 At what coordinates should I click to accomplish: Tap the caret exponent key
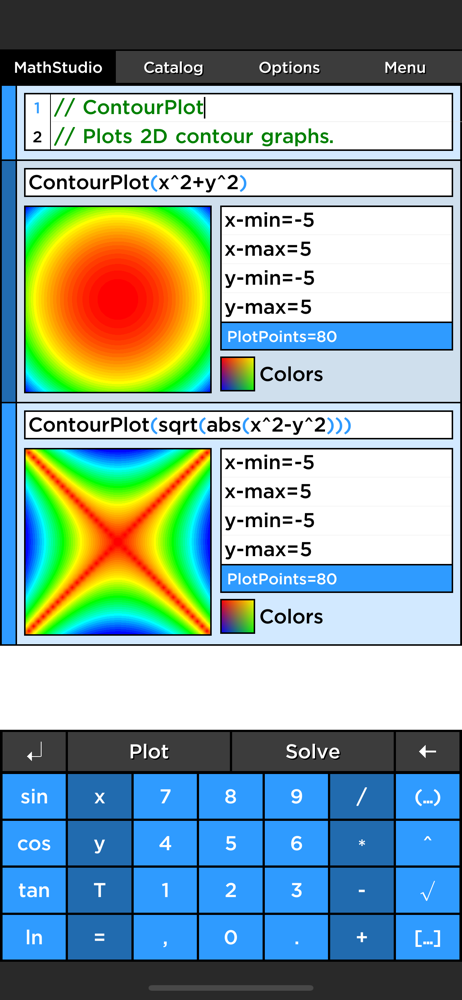point(427,843)
